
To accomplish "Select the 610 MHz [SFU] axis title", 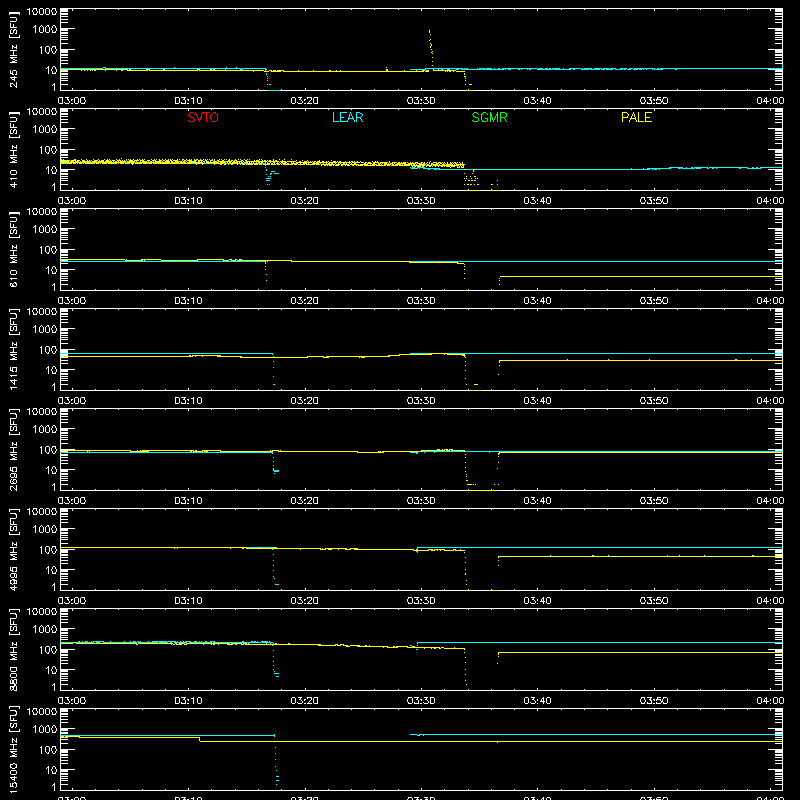I will tap(13, 250).
